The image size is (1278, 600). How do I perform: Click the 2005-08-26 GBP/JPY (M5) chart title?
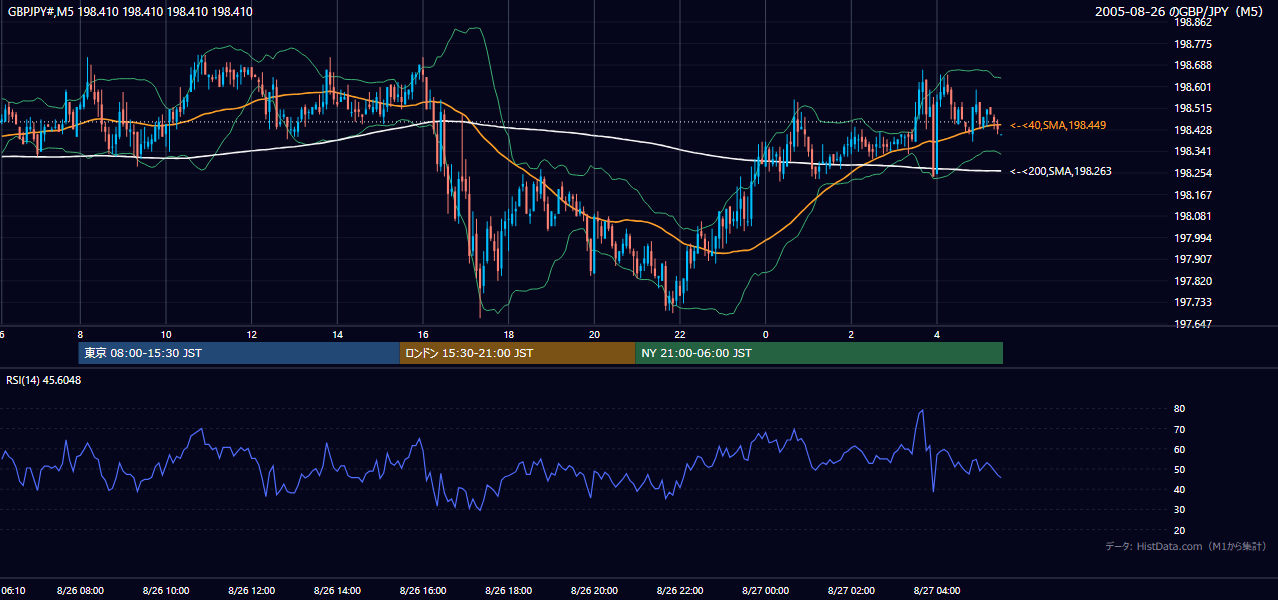(x=1181, y=12)
